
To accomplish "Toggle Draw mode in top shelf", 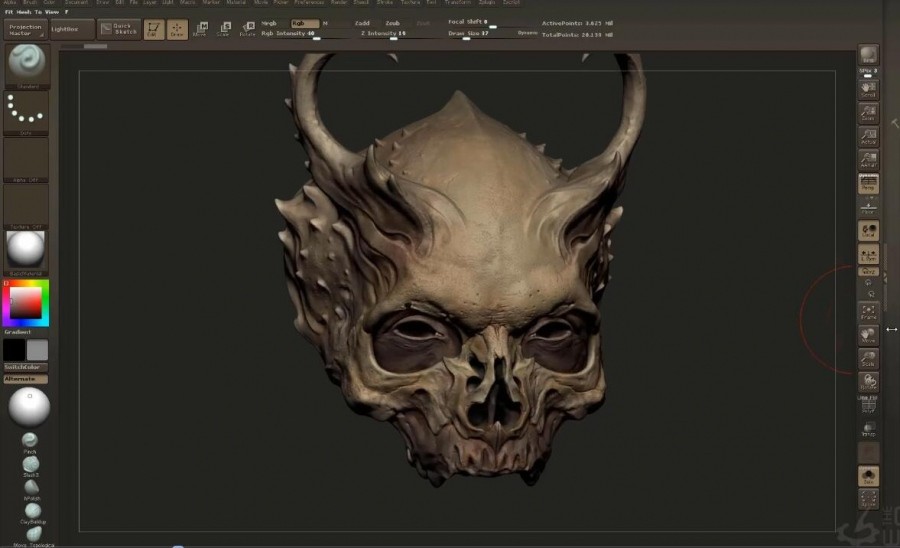I will coord(177,29).
